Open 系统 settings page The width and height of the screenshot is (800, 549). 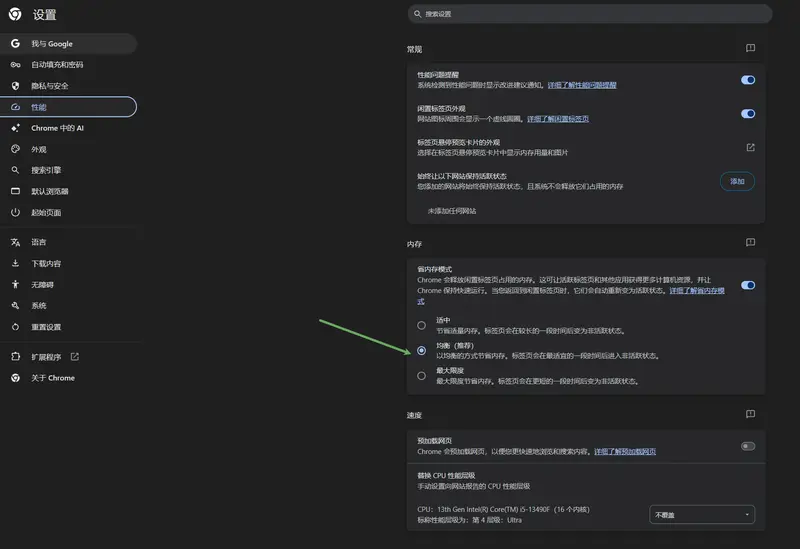pyautogui.click(x=68, y=306)
